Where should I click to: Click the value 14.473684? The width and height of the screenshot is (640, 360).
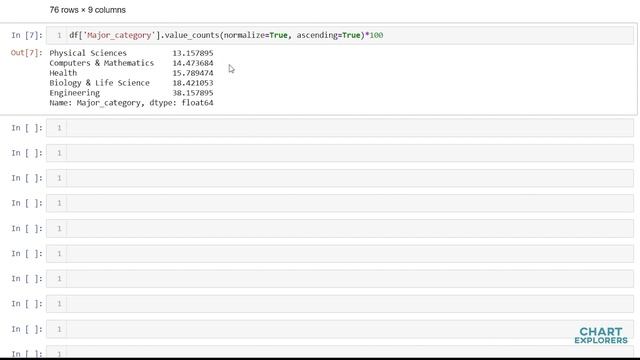click(193, 63)
